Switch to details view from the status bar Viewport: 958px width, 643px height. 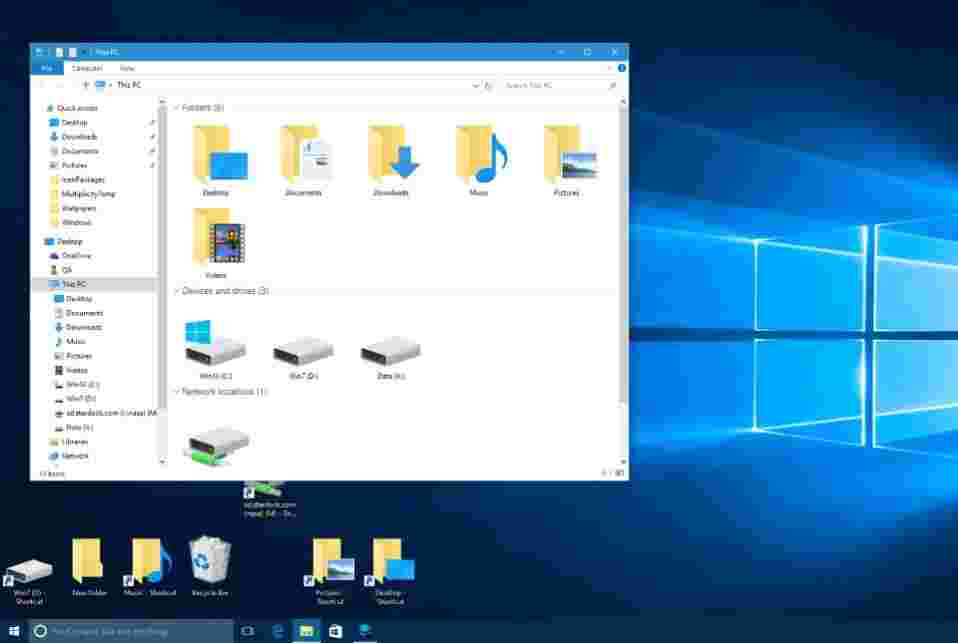pos(603,472)
